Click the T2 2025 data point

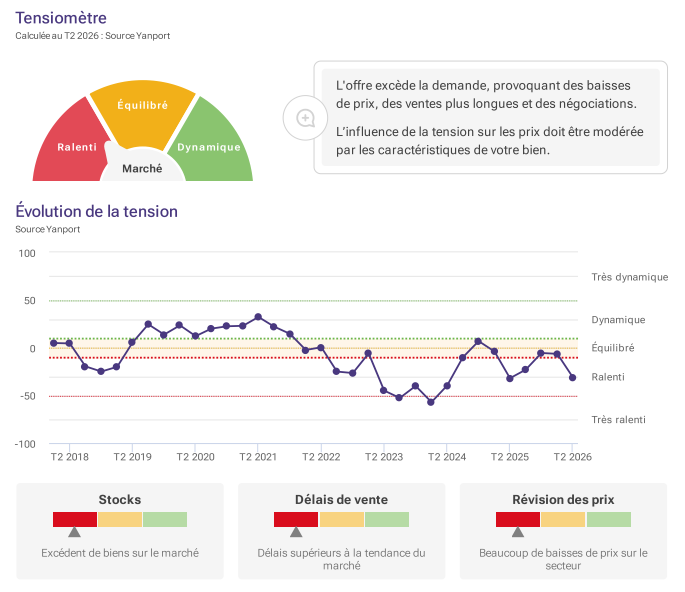click(510, 378)
